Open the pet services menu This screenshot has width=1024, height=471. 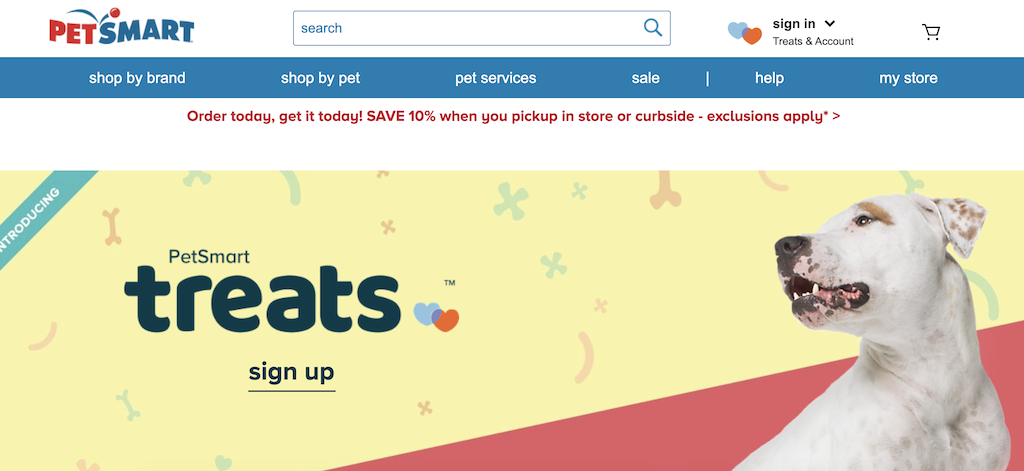click(x=496, y=78)
